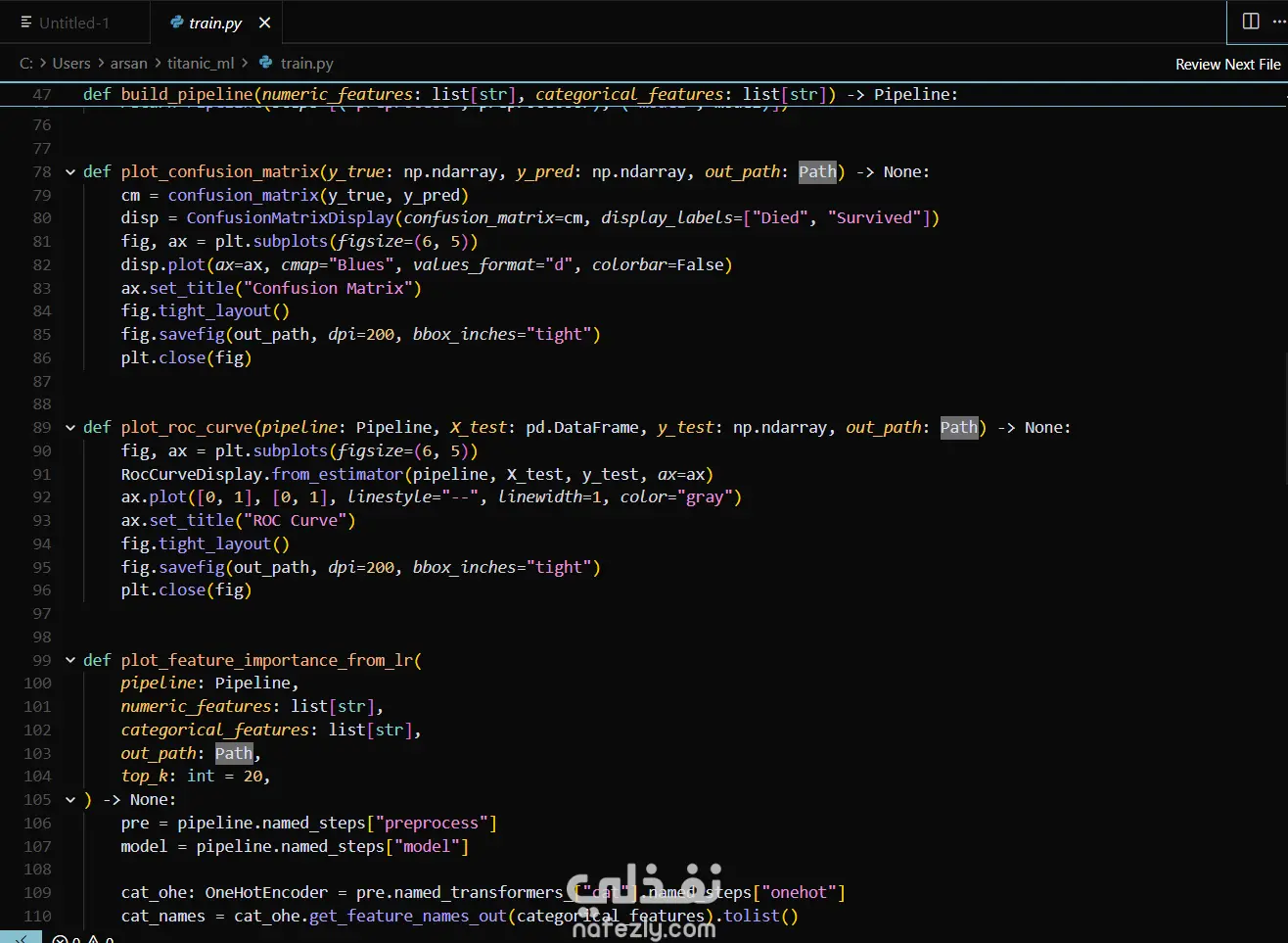Click the "onehot" key on line 109
This screenshot has height=943, width=1288.
799,893
